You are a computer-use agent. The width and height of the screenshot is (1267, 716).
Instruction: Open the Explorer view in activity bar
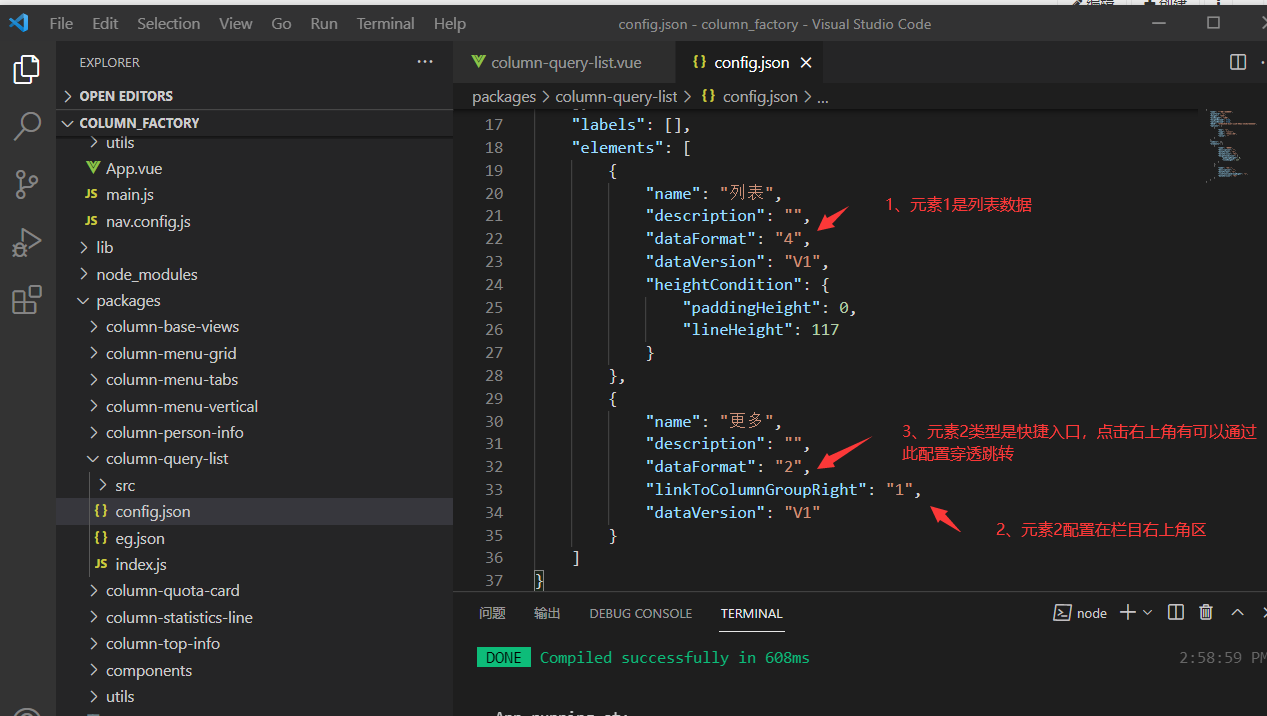coord(27,69)
